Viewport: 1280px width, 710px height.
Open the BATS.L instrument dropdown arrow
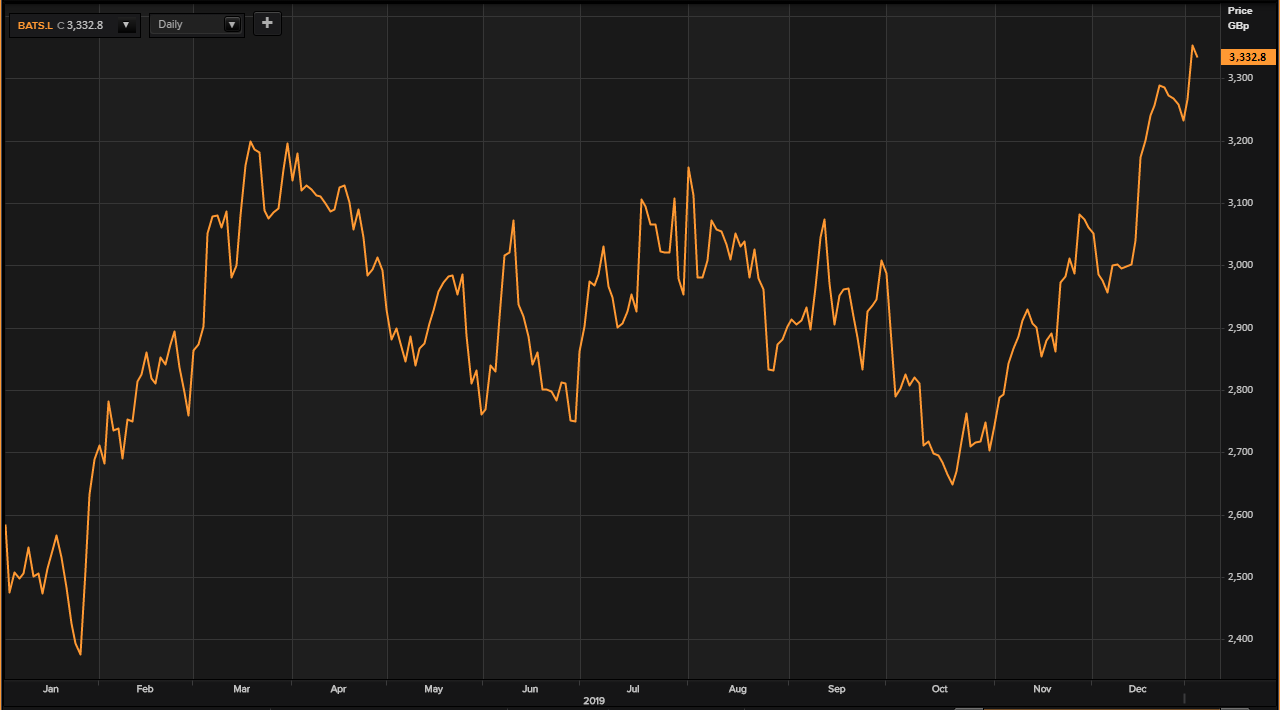pos(126,25)
